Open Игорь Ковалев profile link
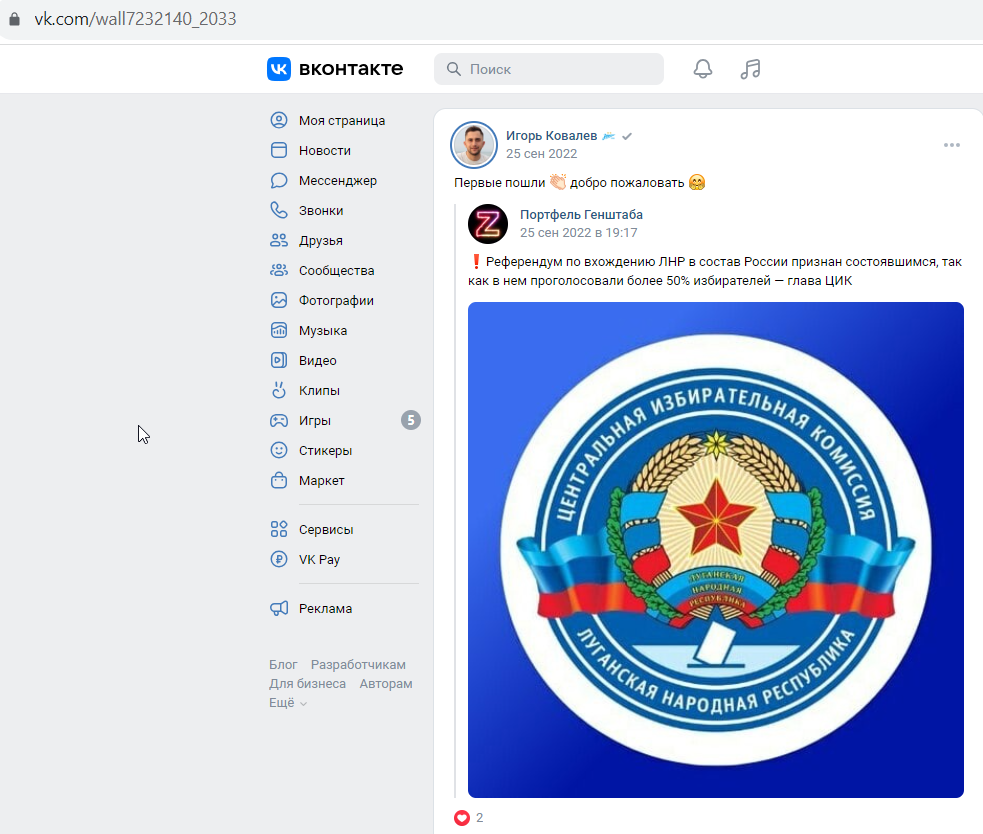Image resolution: width=983 pixels, height=834 pixels. (x=552, y=135)
